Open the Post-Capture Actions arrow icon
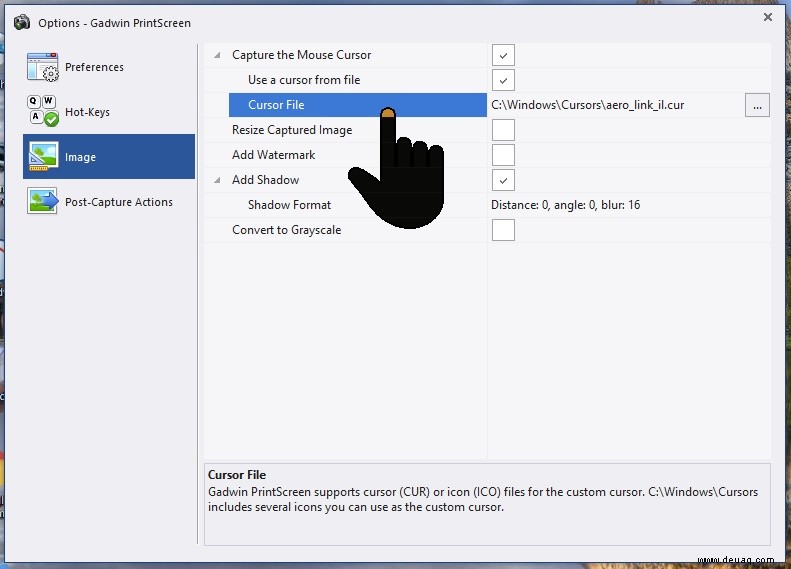 tap(43, 201)
